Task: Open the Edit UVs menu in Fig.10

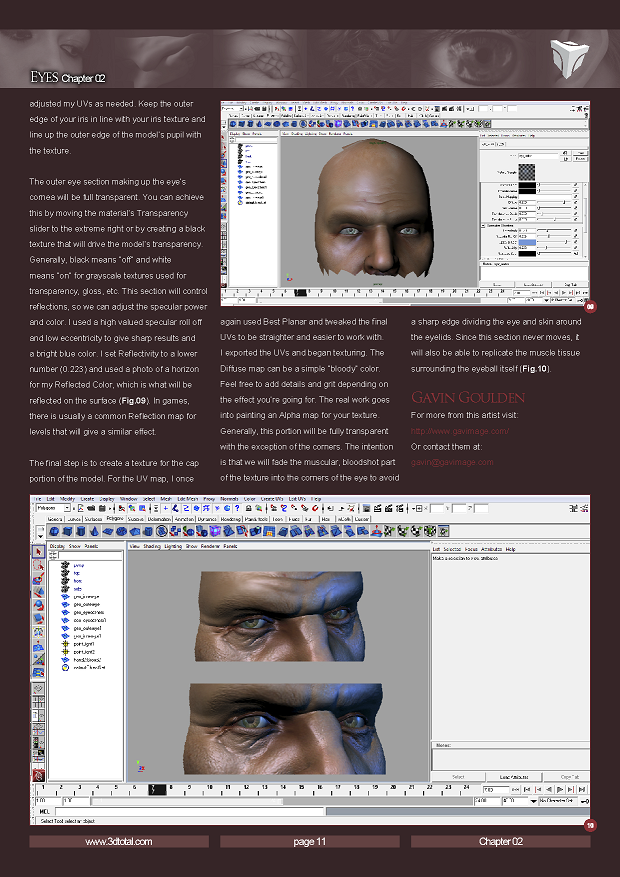Action: [297, 498]
